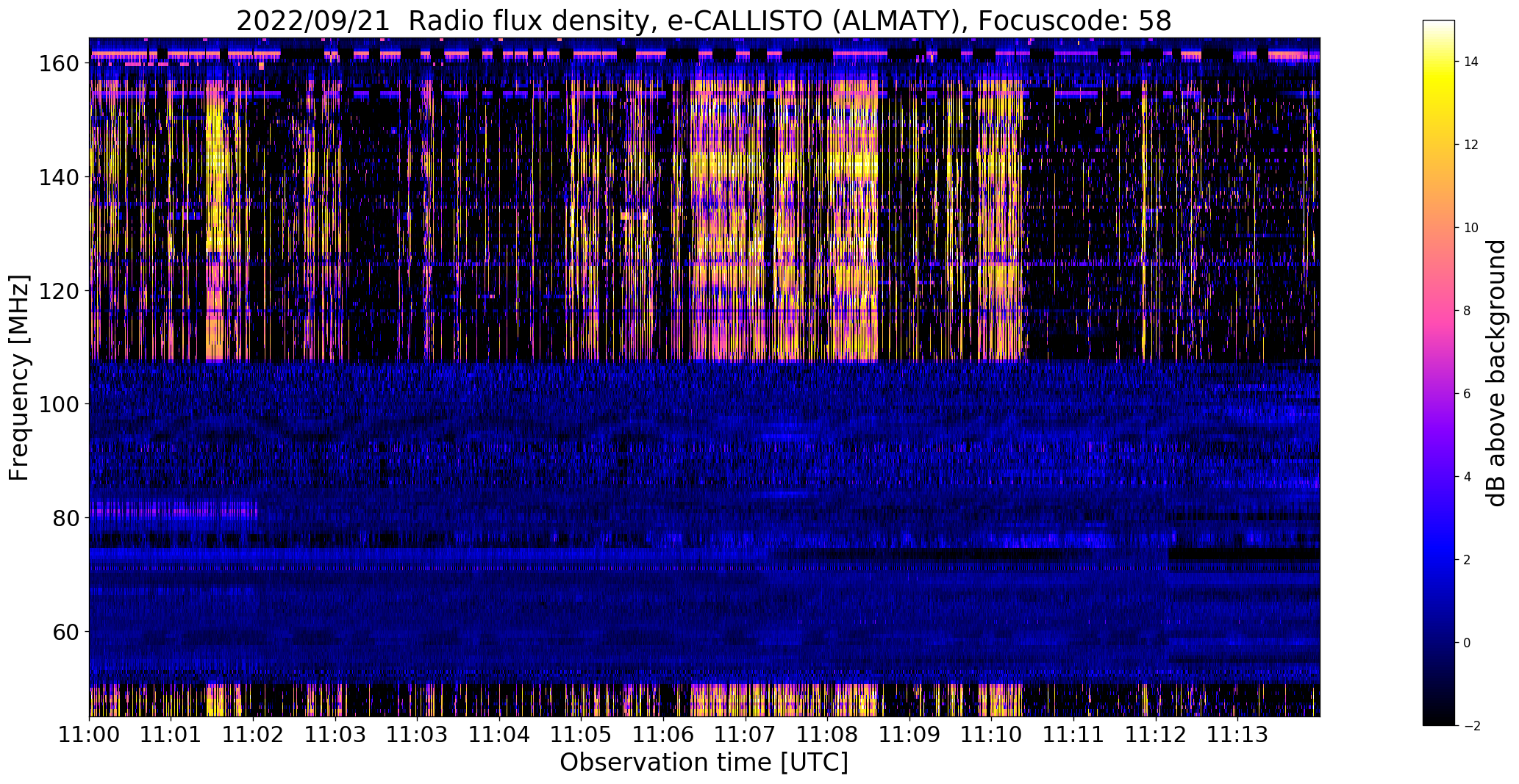
Task: Pick the −2 dB colorbar tick label
Action: [1471, 726]
